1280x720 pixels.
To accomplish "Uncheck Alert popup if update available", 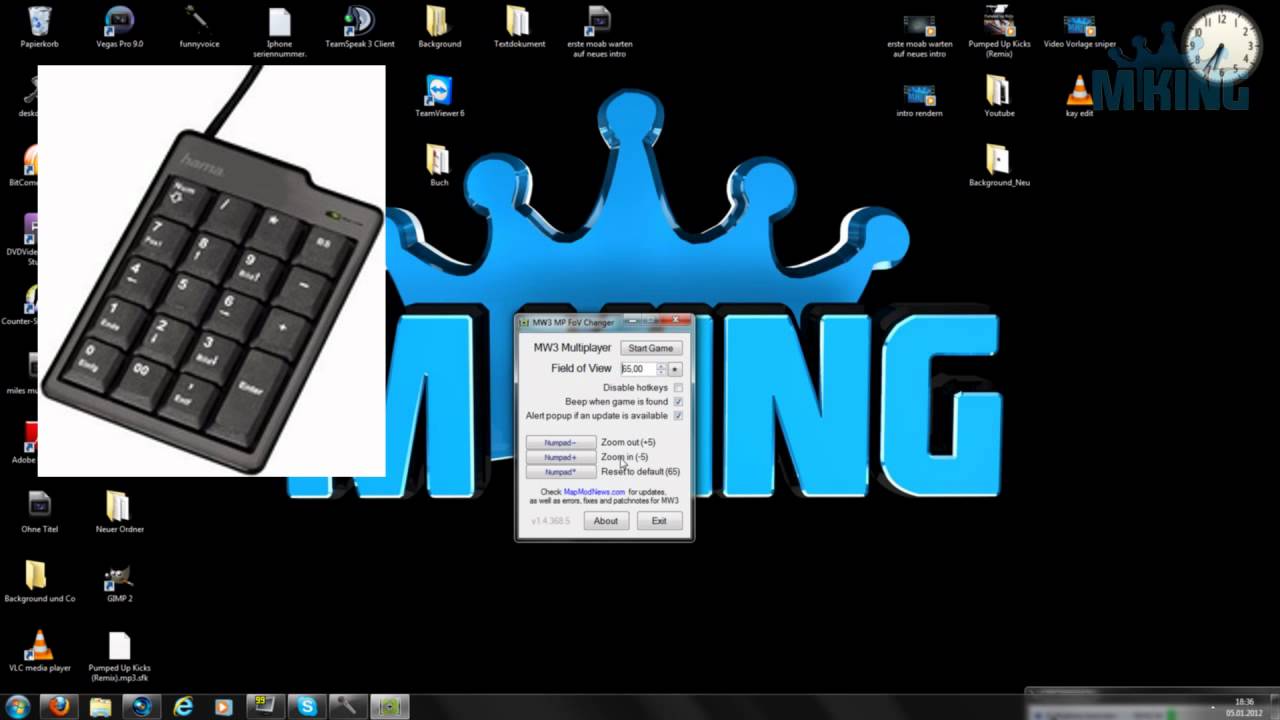I will (x=678, y=416).
